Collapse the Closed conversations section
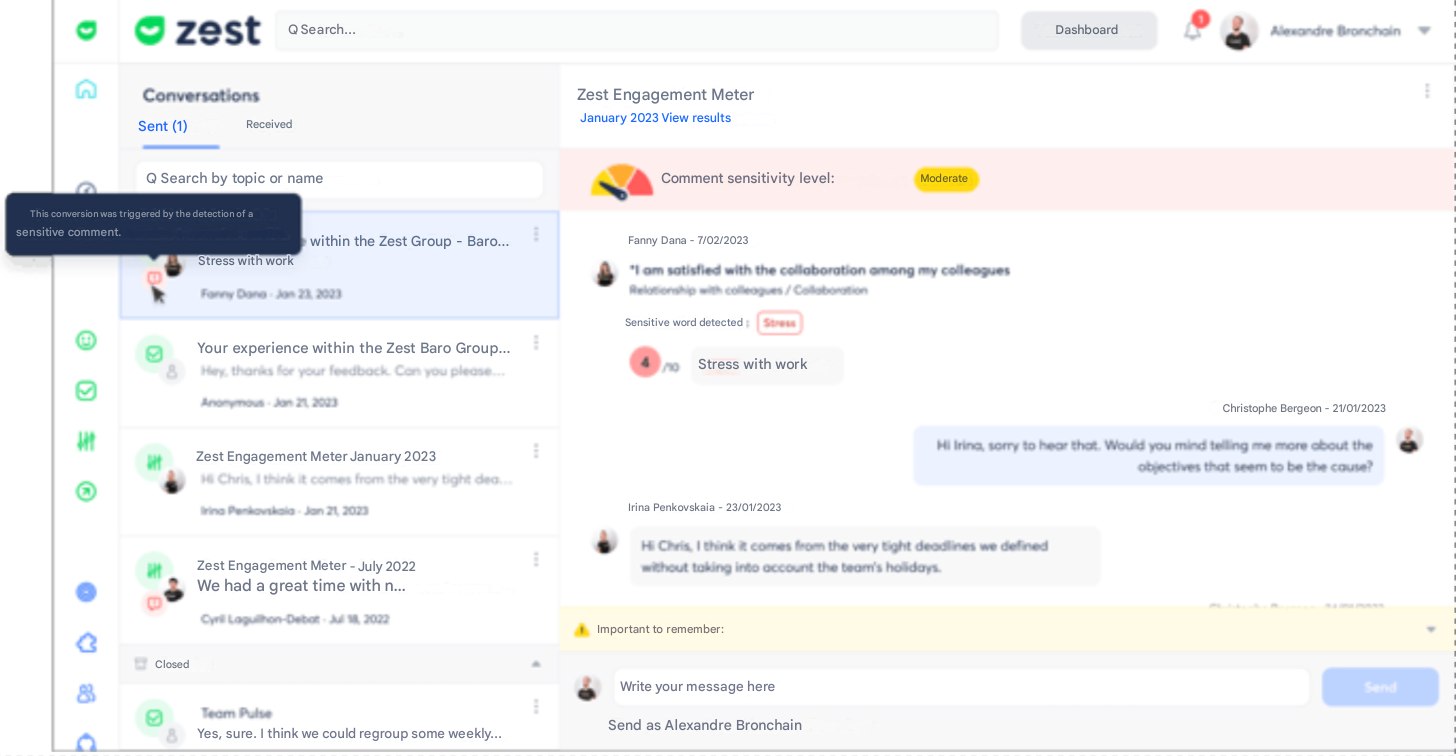Screen dimensions: 1456x756 click(x=535, y=664)
